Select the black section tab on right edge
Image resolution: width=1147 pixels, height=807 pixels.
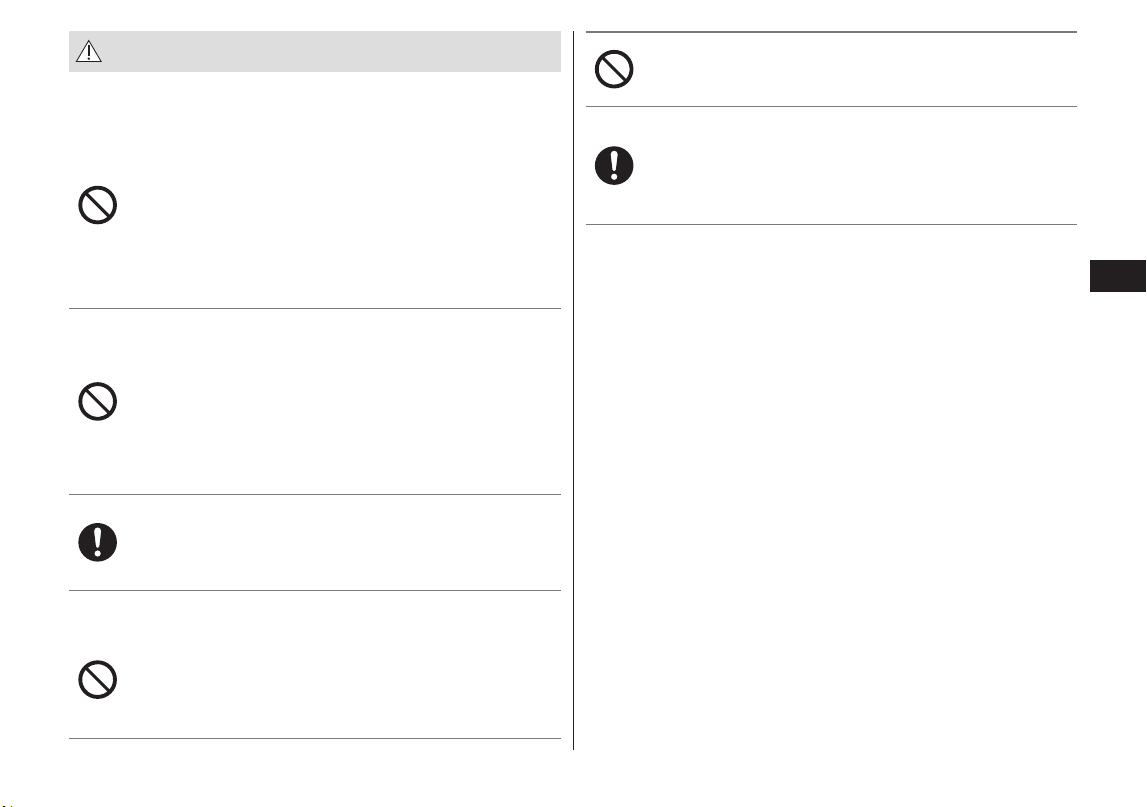point(1118,276)
